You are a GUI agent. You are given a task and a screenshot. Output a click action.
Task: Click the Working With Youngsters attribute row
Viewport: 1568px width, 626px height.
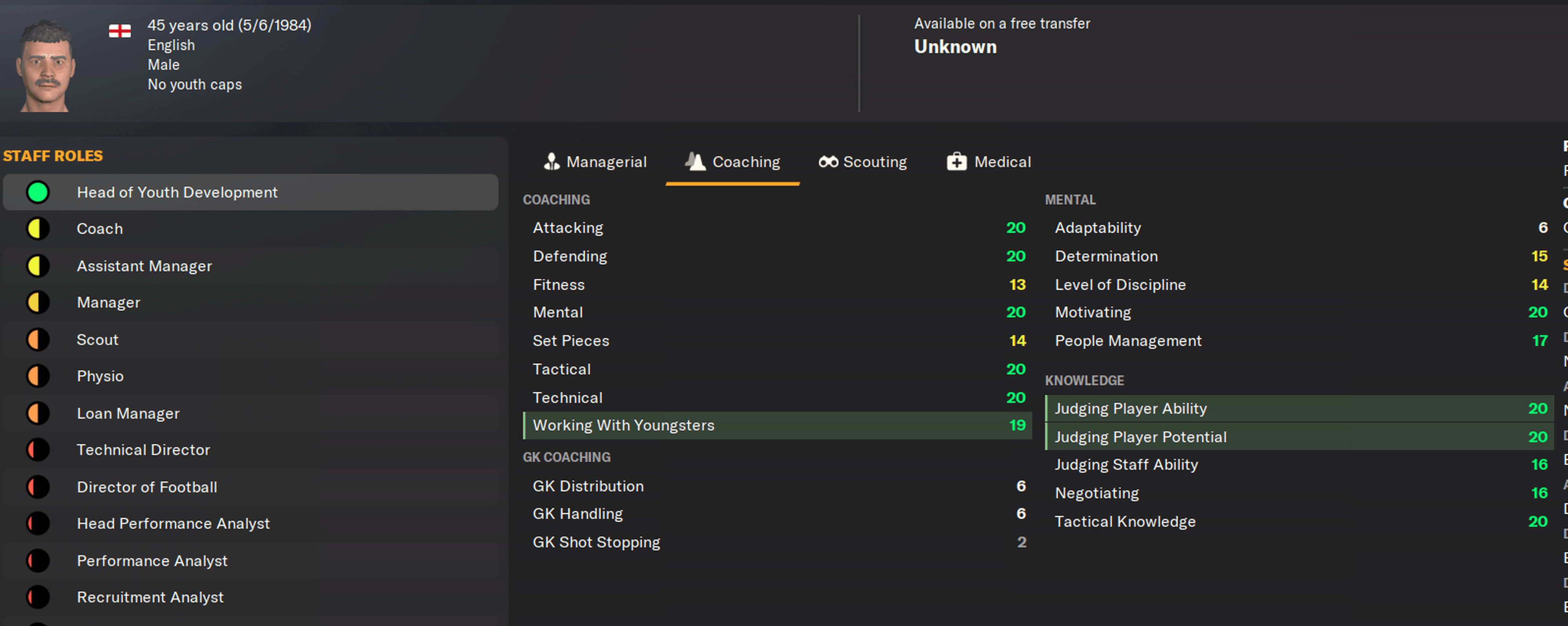point(777,425)
